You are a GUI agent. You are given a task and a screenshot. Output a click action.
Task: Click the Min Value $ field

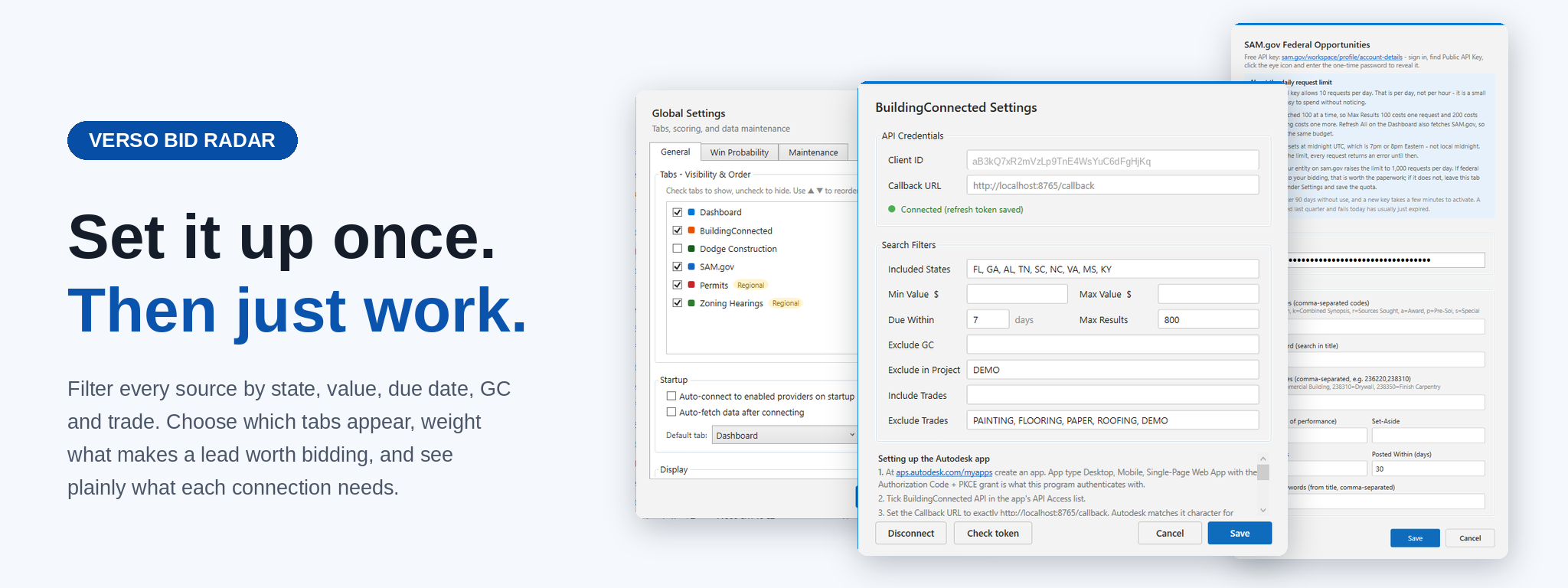1017,294
